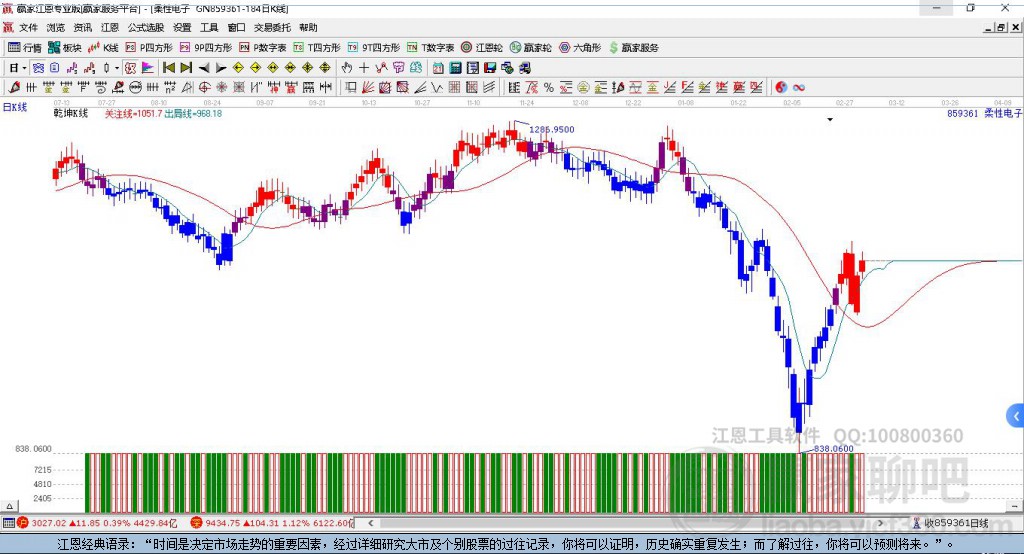The width and height of the screenshot is (1024, 554).
Task: Toggle the highlighted blue grid view button
Action: tap(39, 68)
